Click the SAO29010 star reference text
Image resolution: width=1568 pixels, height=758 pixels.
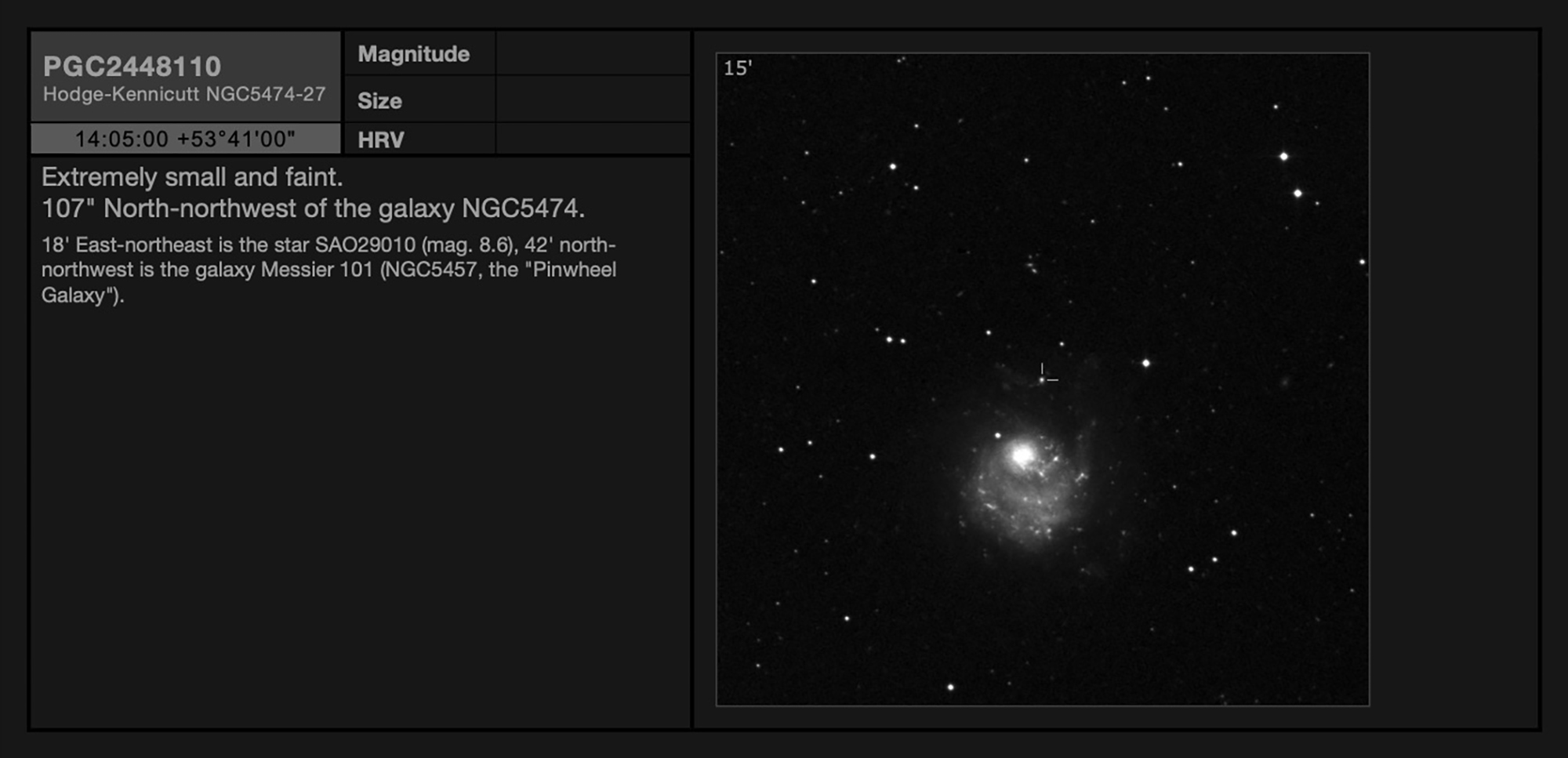365,245
